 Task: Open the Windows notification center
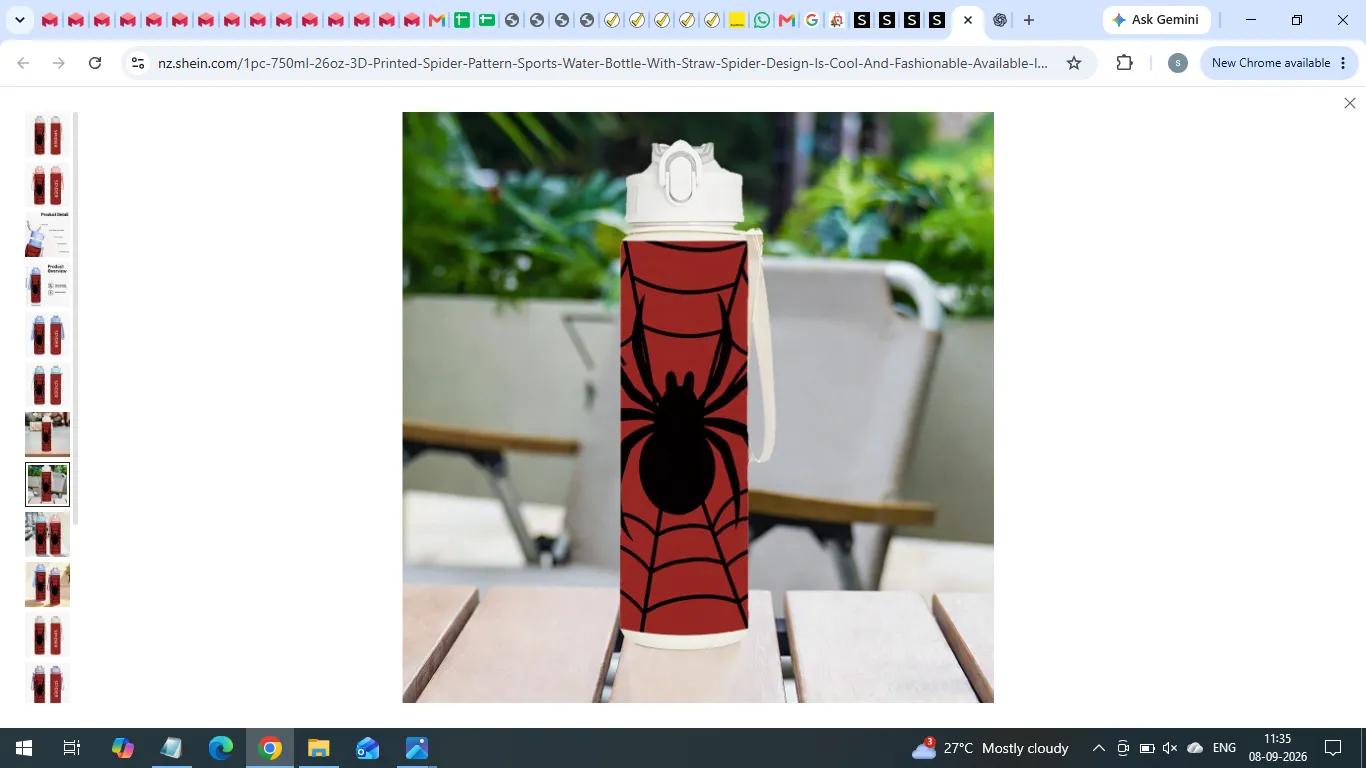point(1333,748)
